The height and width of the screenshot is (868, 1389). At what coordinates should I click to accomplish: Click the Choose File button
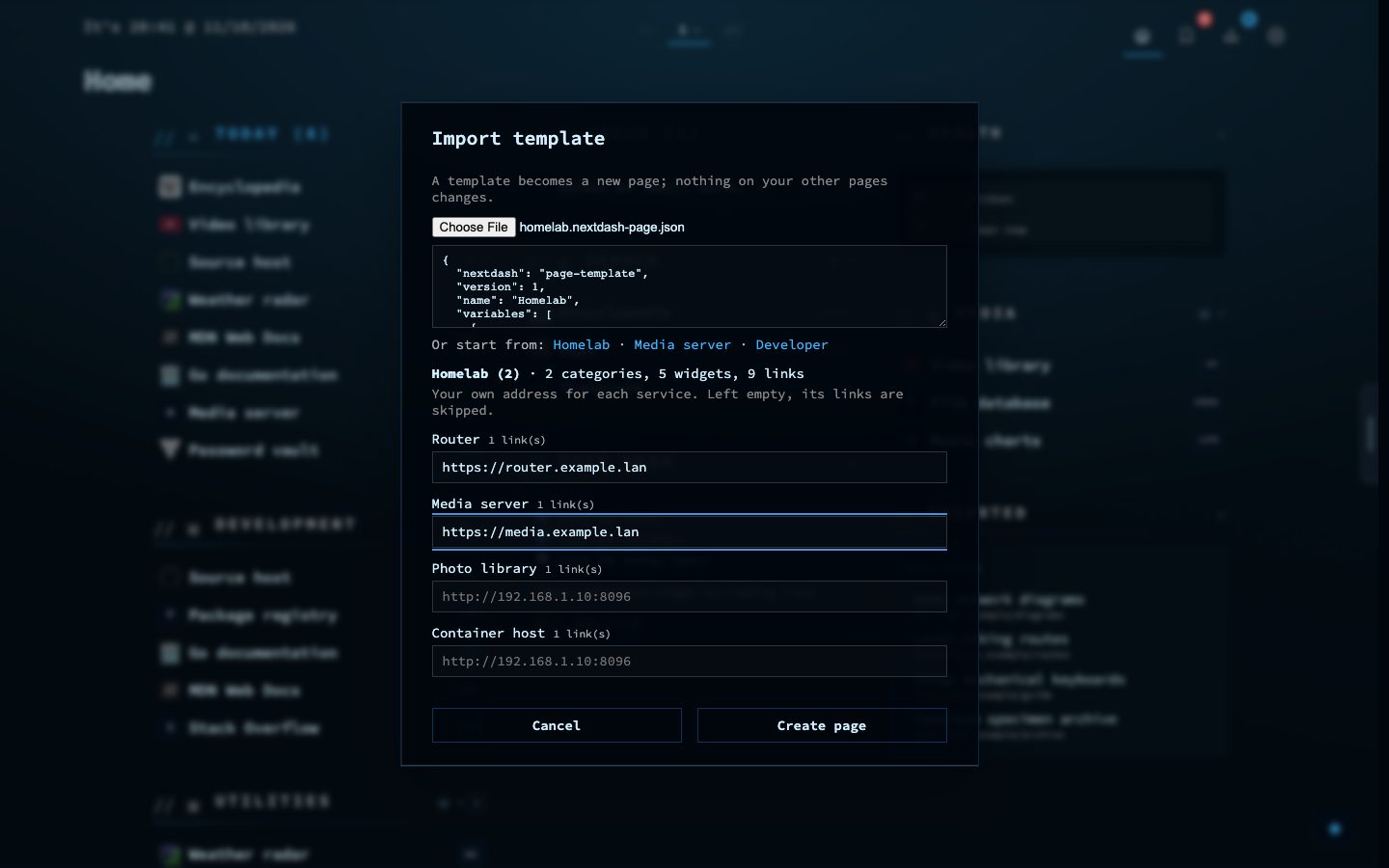tap(474, 227)
